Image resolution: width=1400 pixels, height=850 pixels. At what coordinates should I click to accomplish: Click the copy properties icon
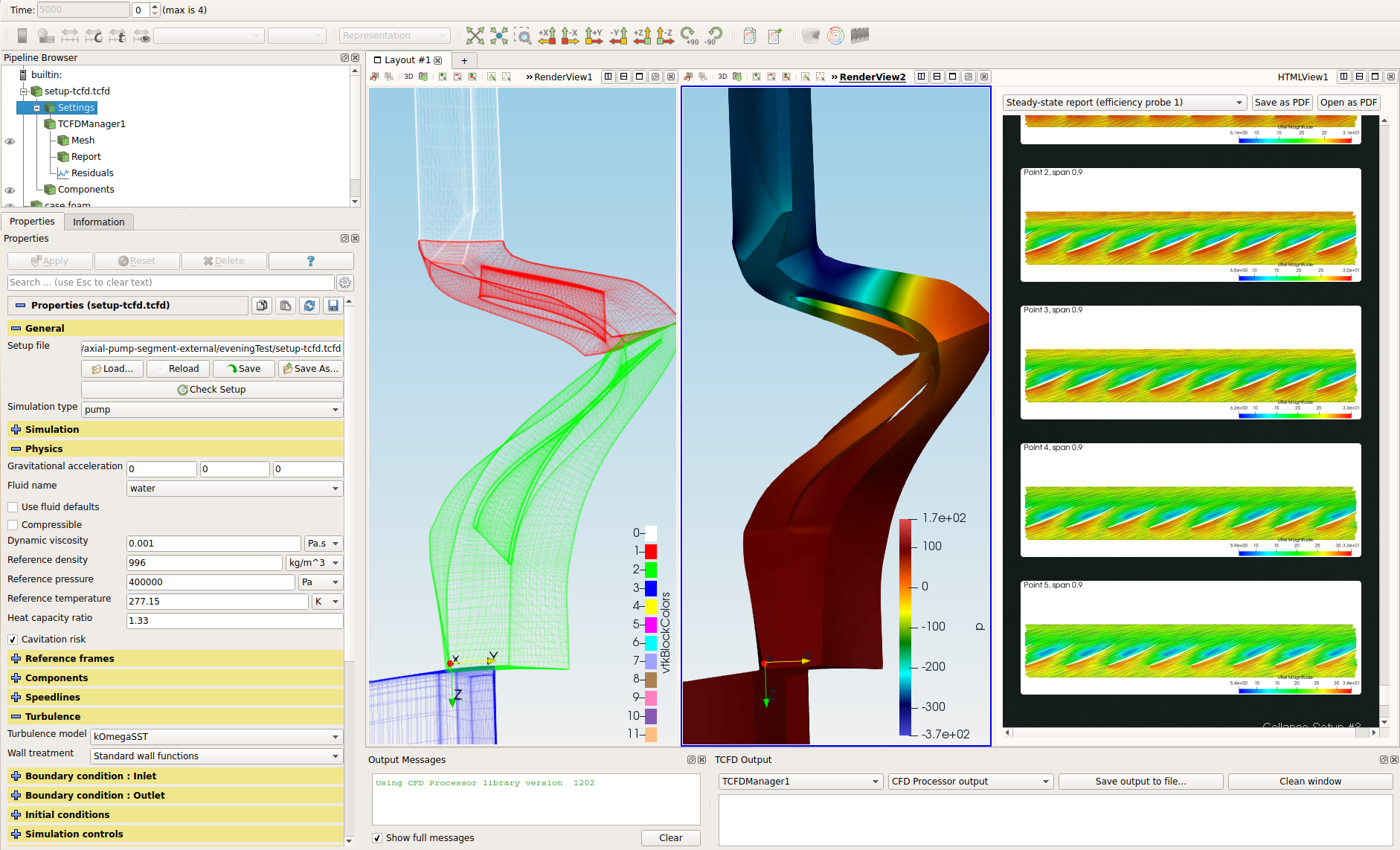point(262,306)
